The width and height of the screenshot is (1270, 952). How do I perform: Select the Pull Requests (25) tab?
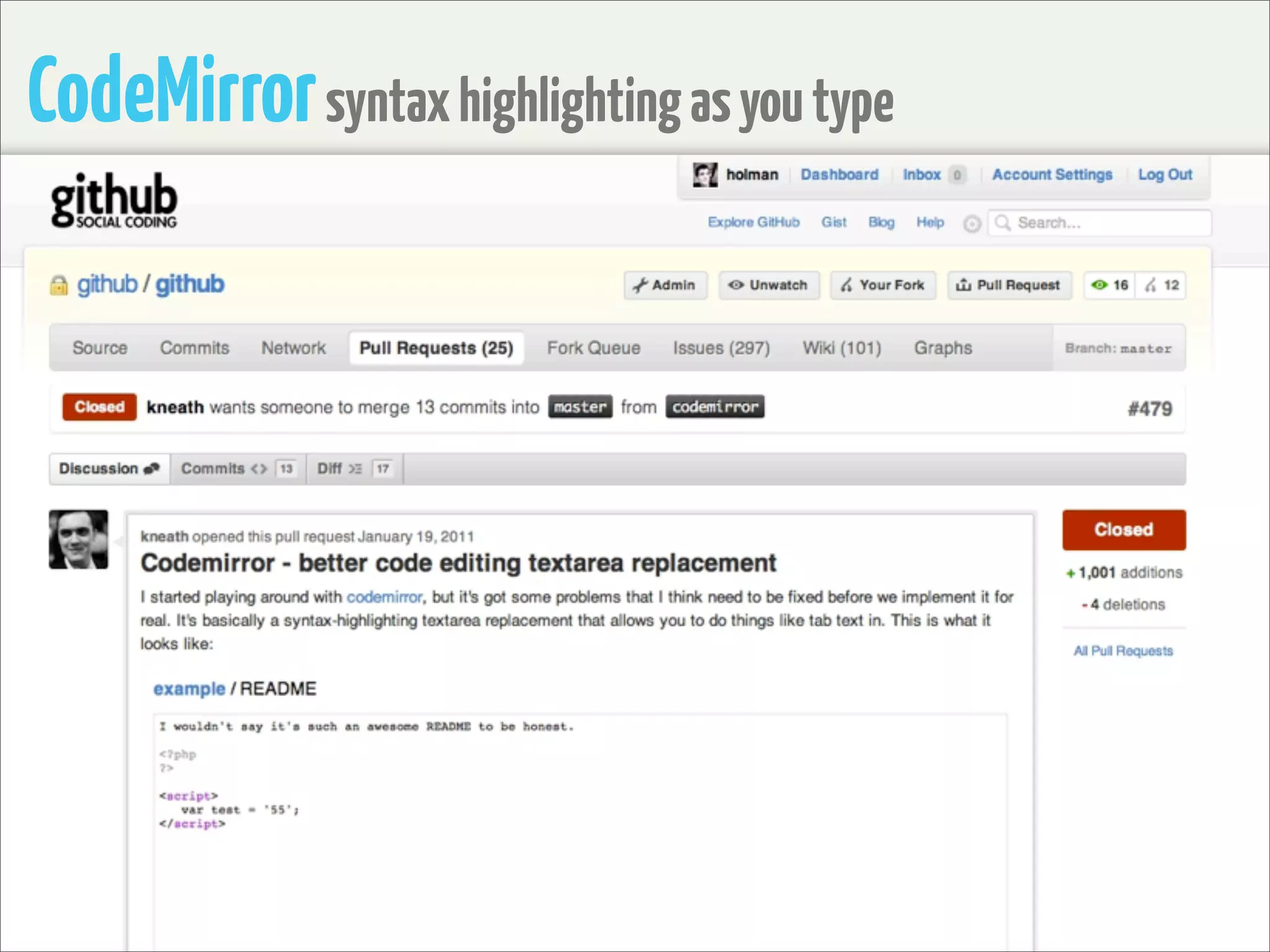pyautogui.click(x=437, y=348)
